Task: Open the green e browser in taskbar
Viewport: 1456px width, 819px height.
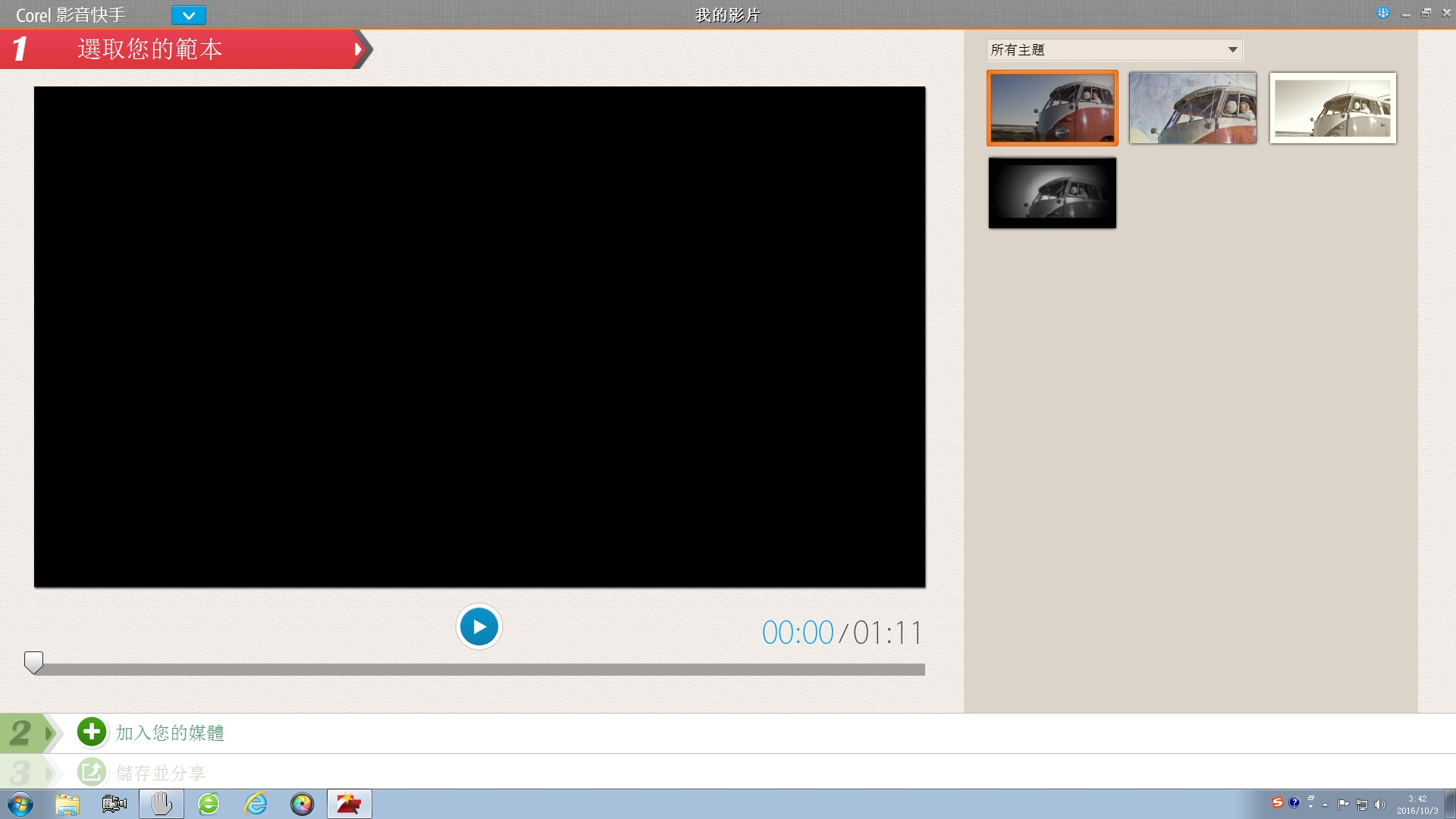Action: (209, 804)
